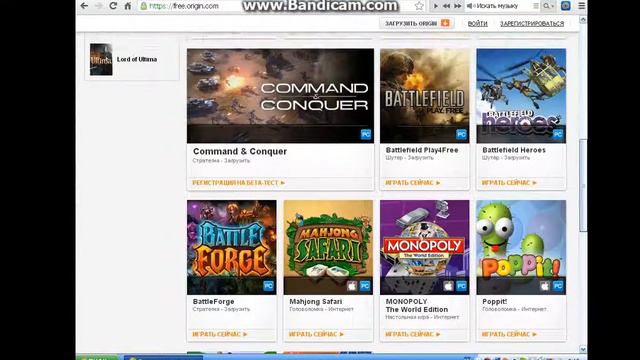Bookmark page with the star icon
The height and width of the screenshot is (360, 640).
pos(419,6)
